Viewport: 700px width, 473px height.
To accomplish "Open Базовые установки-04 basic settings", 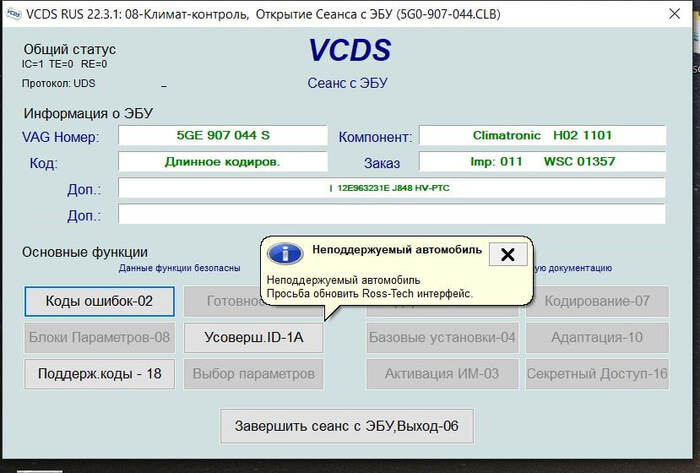I will [x=441, y=337].
